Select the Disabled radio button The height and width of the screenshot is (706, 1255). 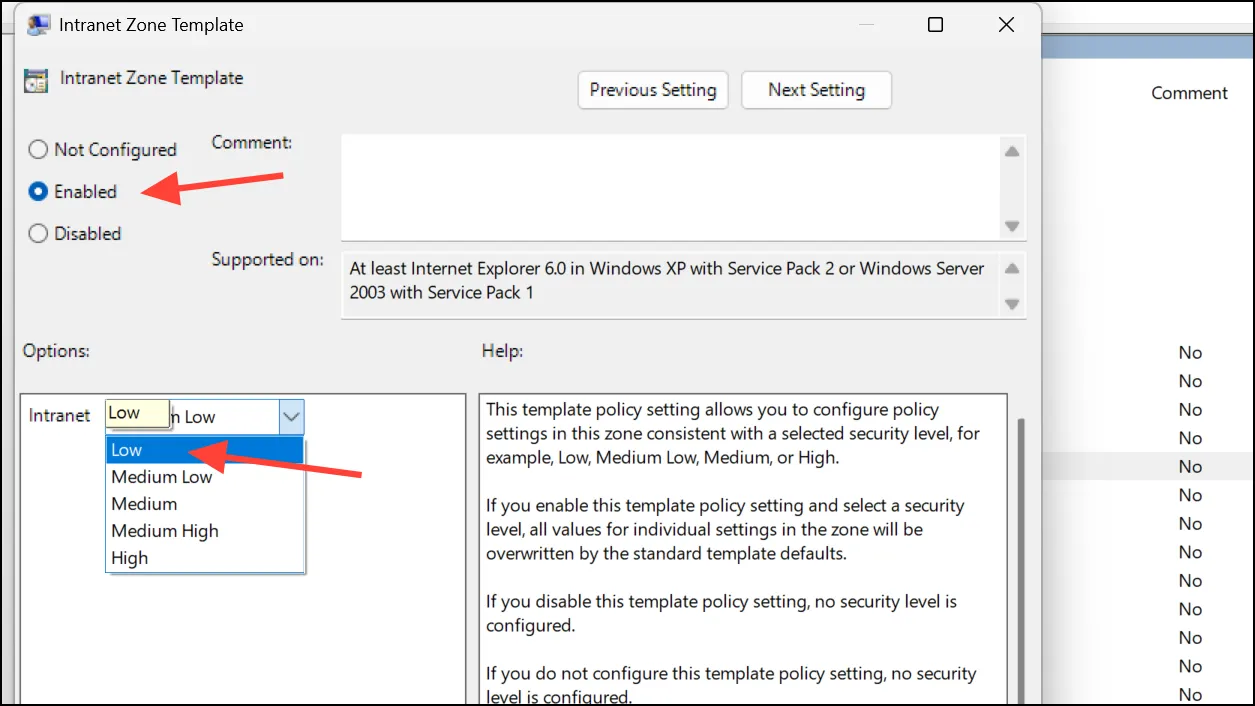pos(38,234)
